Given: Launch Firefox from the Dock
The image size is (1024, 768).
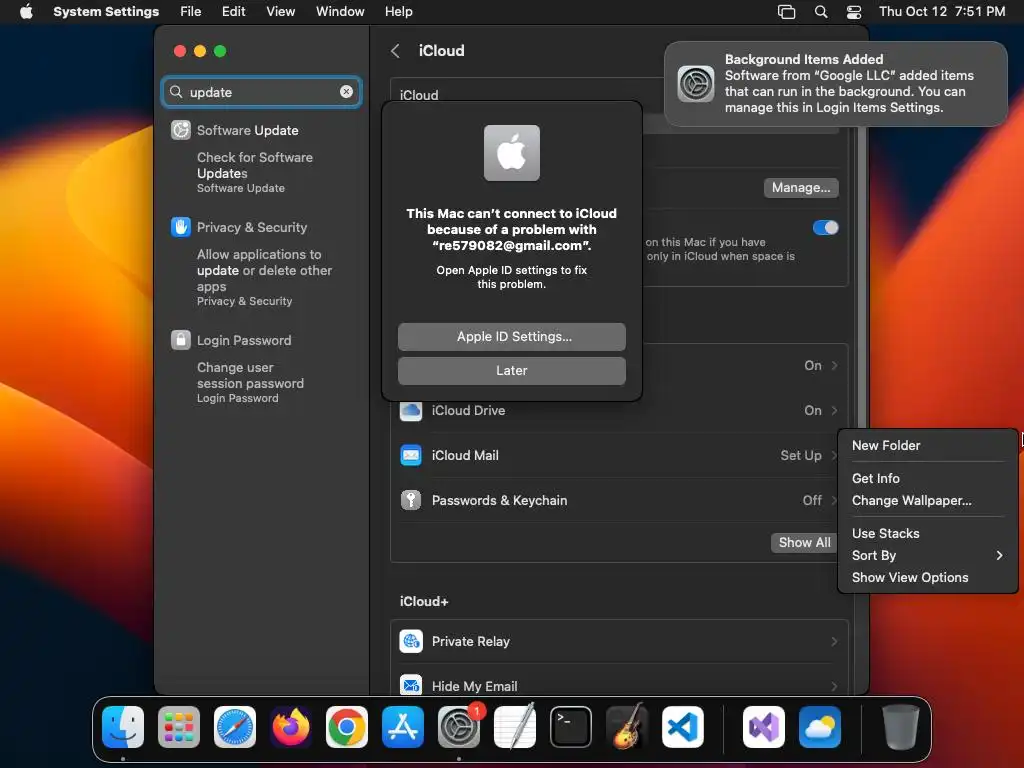Looking at the screenshot, I should pyautogui.click(x=291, y=727).
